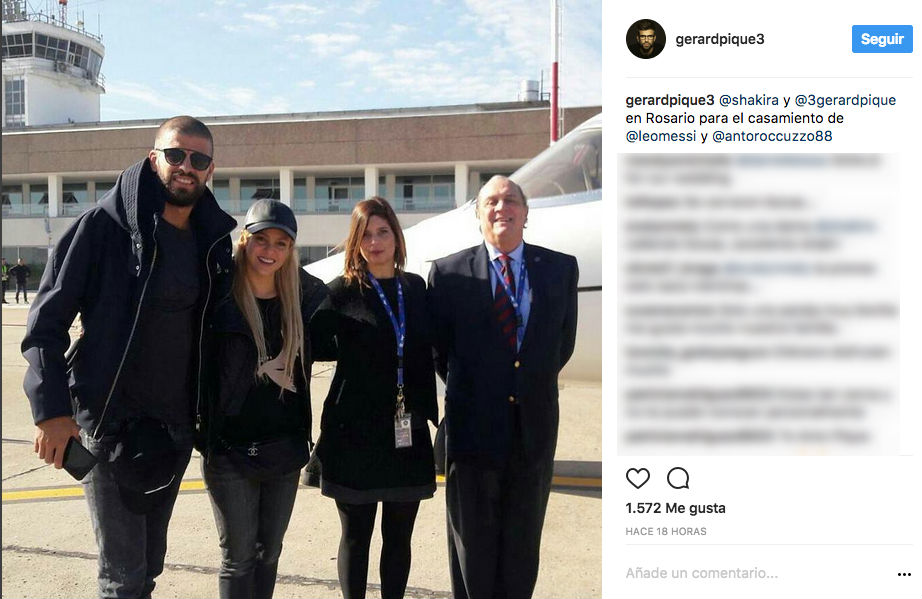This screenshot has height=599, width=922.
Task: Focus the Añade un comentario field
Action: [759, 573]
